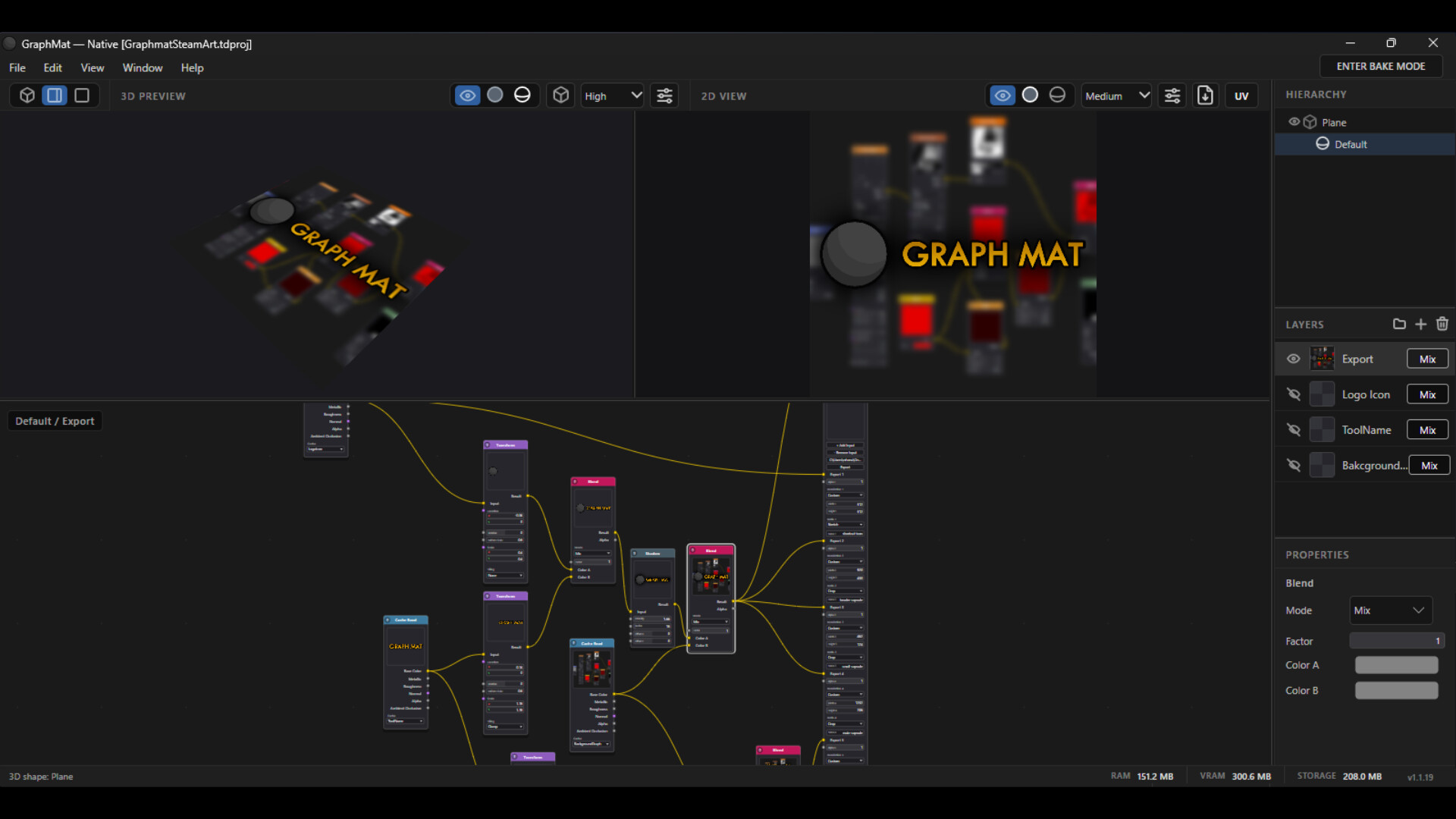Click the 3D PREVIEW panel label
This screenshot has width=1456, height=819.
pos(153,96)
